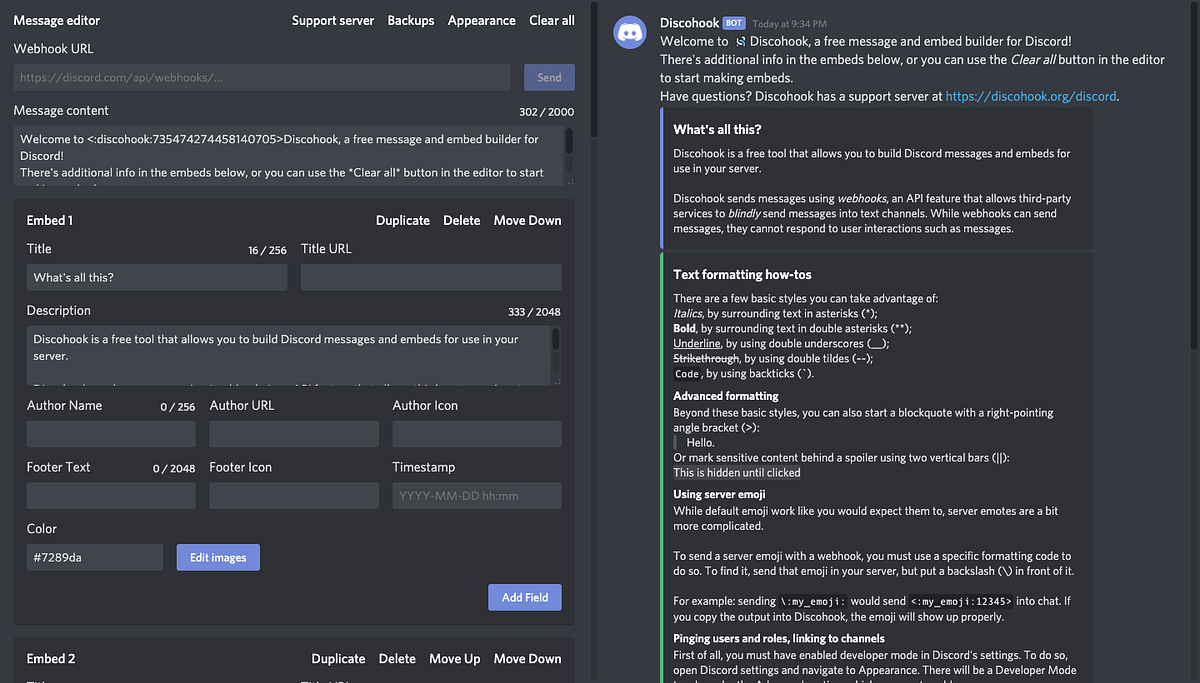This screenshot has width=1200, height=683.
Task: Click the Timestamp field of Embed 1
Action: click(x=476, y=495)
